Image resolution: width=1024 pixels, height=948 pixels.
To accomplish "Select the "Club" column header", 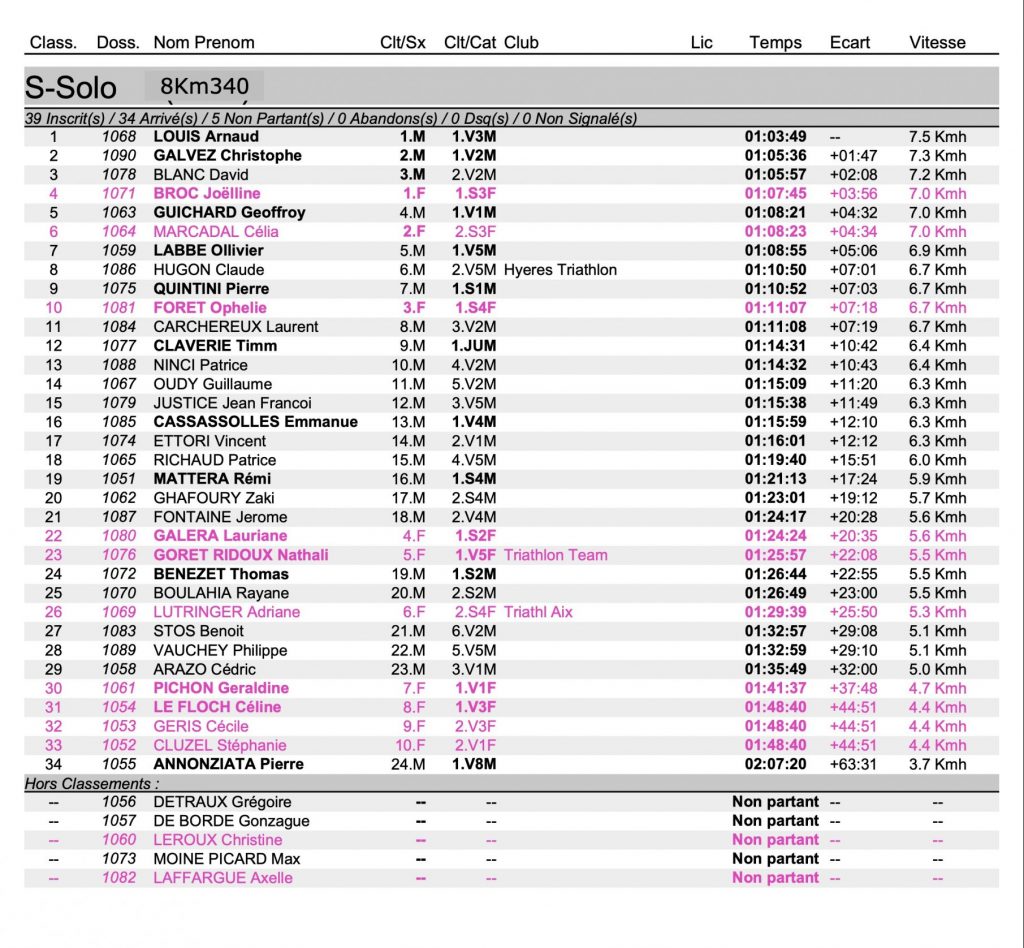I will coord(521,42).
